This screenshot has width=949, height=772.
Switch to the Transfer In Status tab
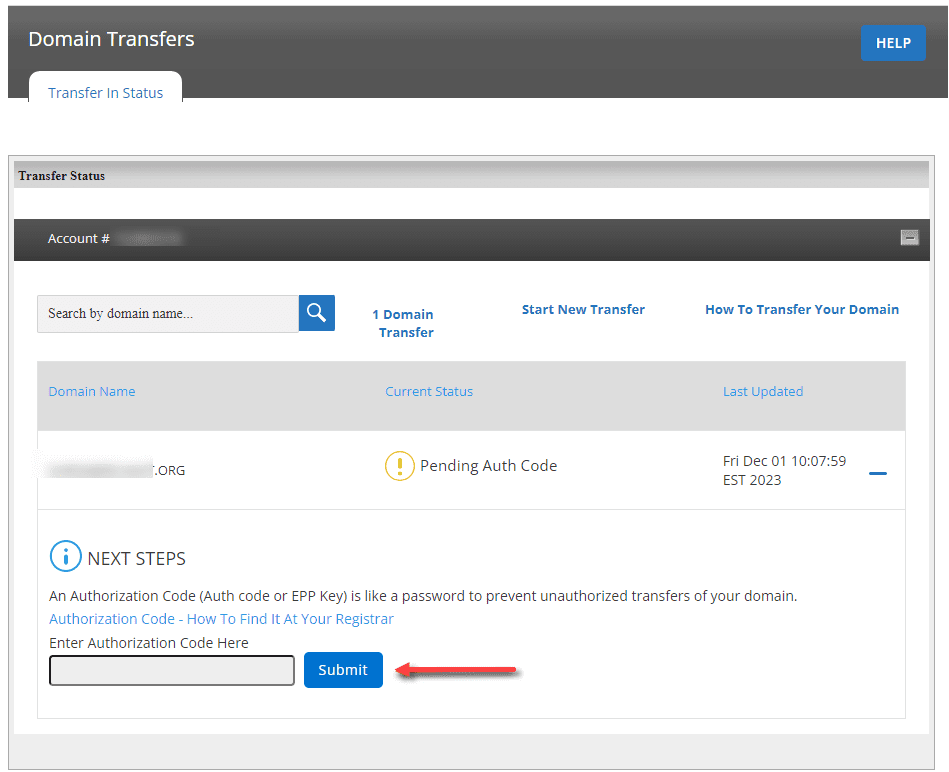(105, 92)
